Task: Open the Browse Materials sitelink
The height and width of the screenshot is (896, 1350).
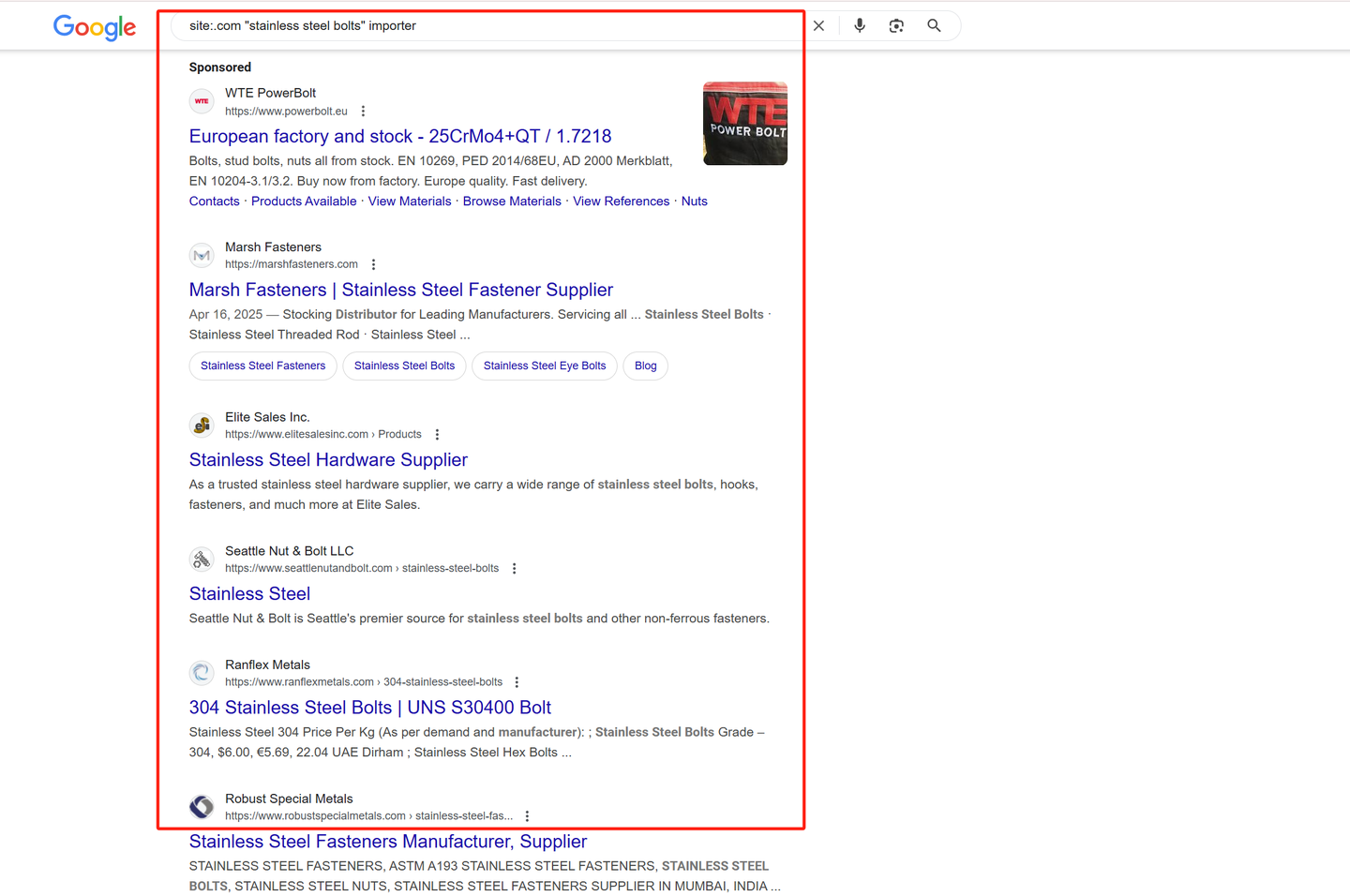Action: click(512, 202)
